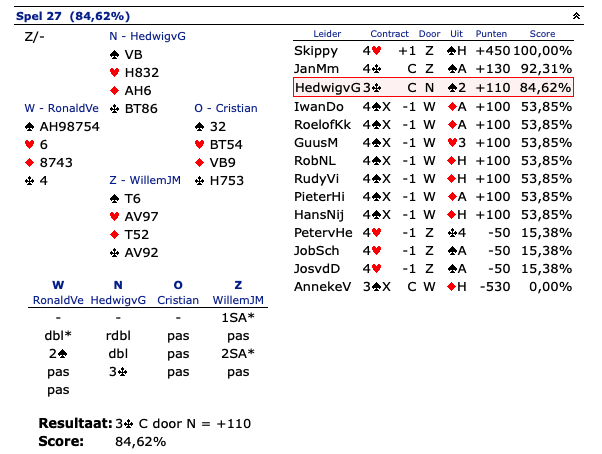The width and height of the screenshot is (602, 454).
Task: Sort results by Contract column
Action: 389,34
